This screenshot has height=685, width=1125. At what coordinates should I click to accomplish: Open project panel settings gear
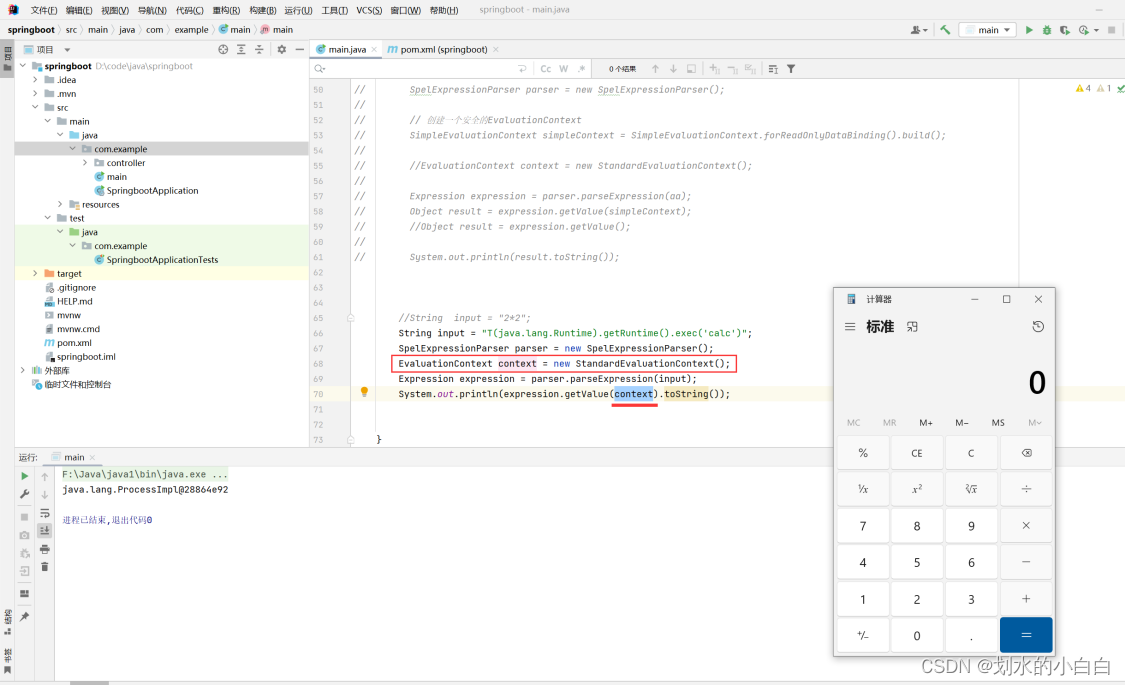click(x=281, y=49)
